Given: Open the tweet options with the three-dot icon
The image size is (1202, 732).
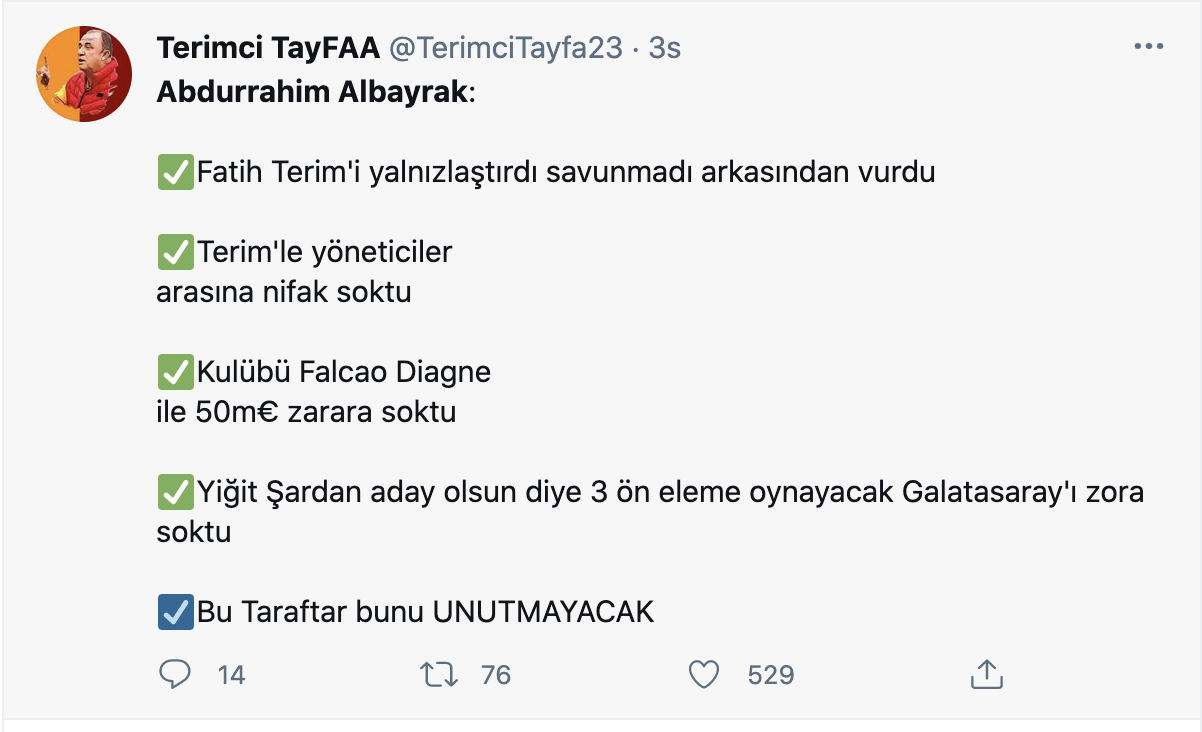Looking at the screenshot, I should tap(1150, 44).
